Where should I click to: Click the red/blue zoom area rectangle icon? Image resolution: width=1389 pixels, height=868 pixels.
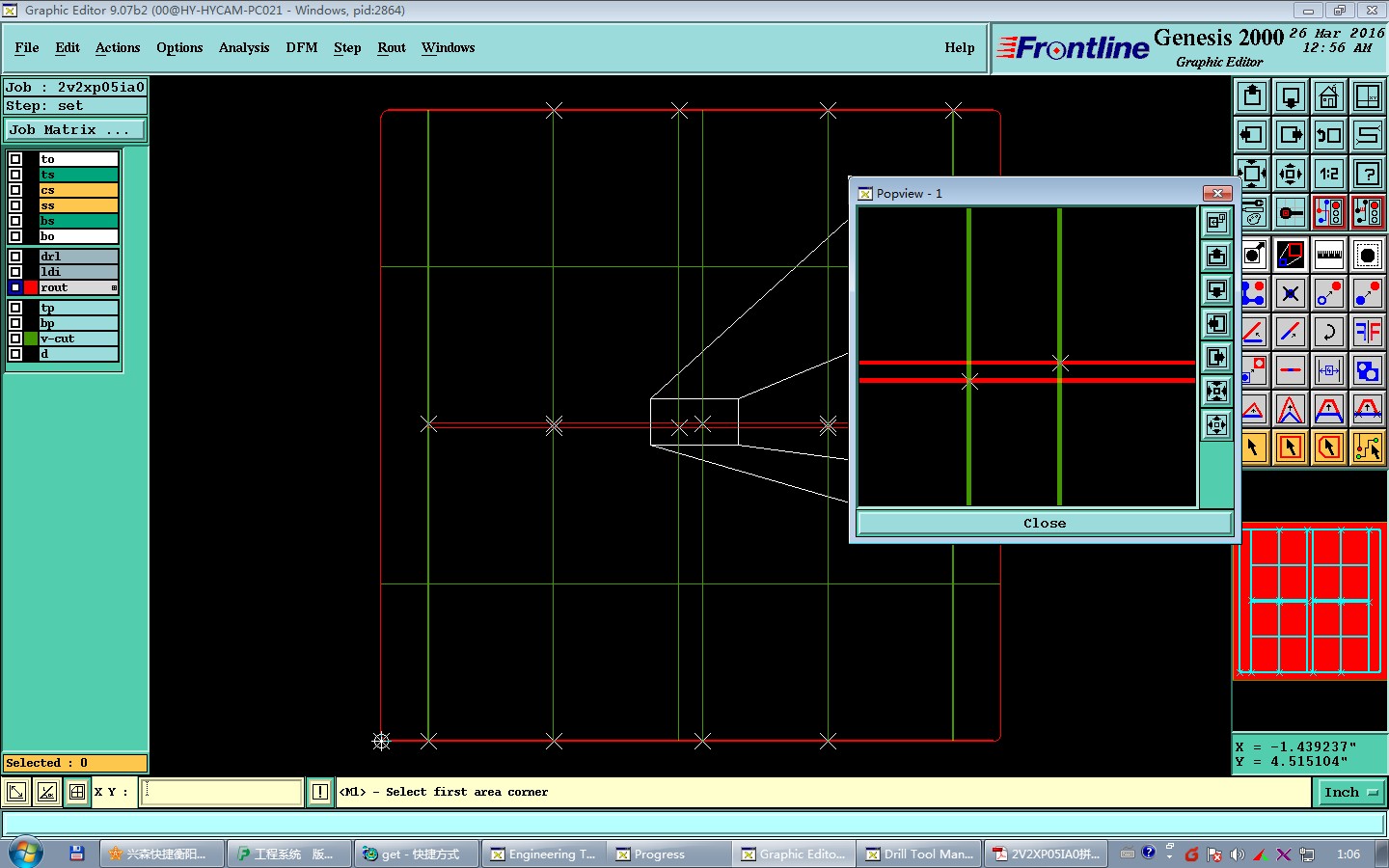(x=1291, y=255)
